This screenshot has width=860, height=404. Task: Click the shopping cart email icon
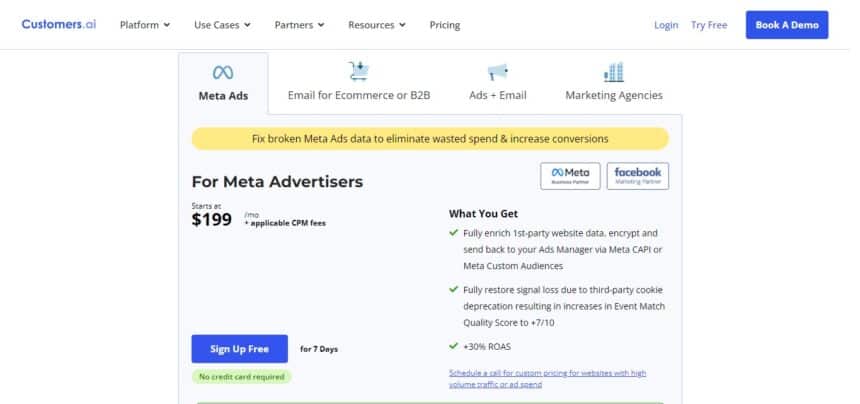pos(359,71)
